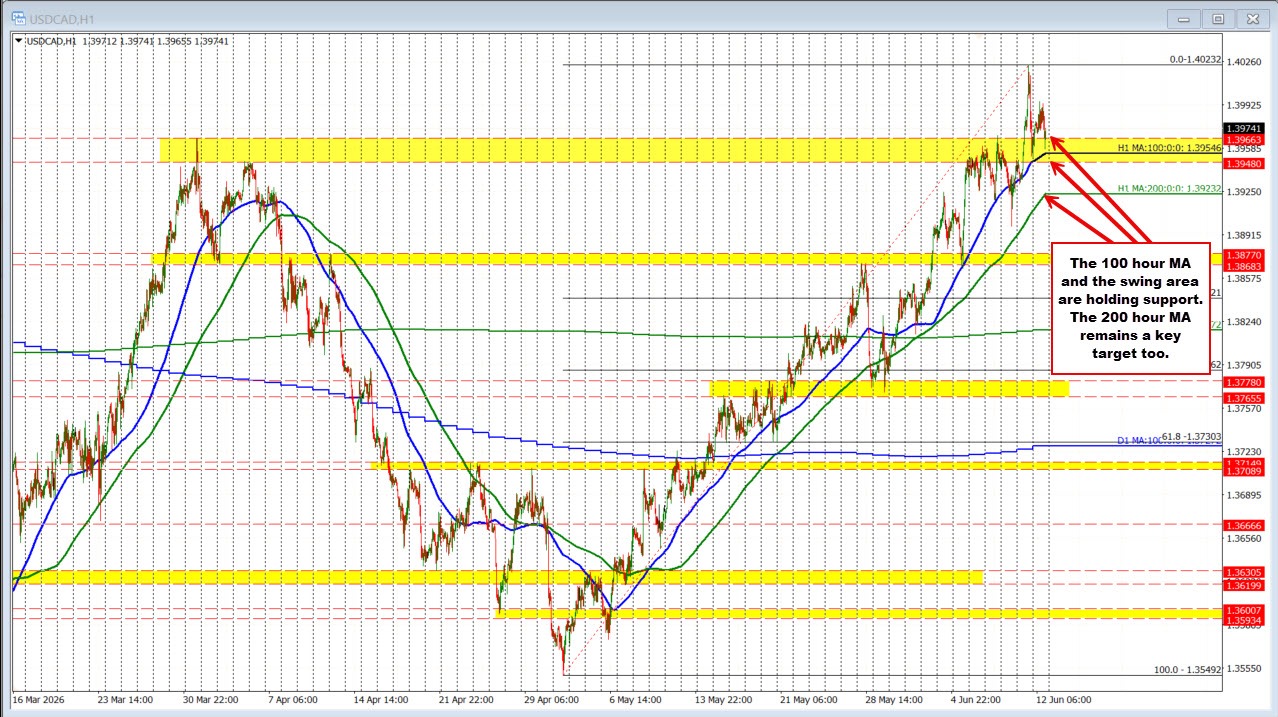Click the price scale value 1.39925
The height and width of the screenshot is (717, 1278).
click(x=1245, y=105)
